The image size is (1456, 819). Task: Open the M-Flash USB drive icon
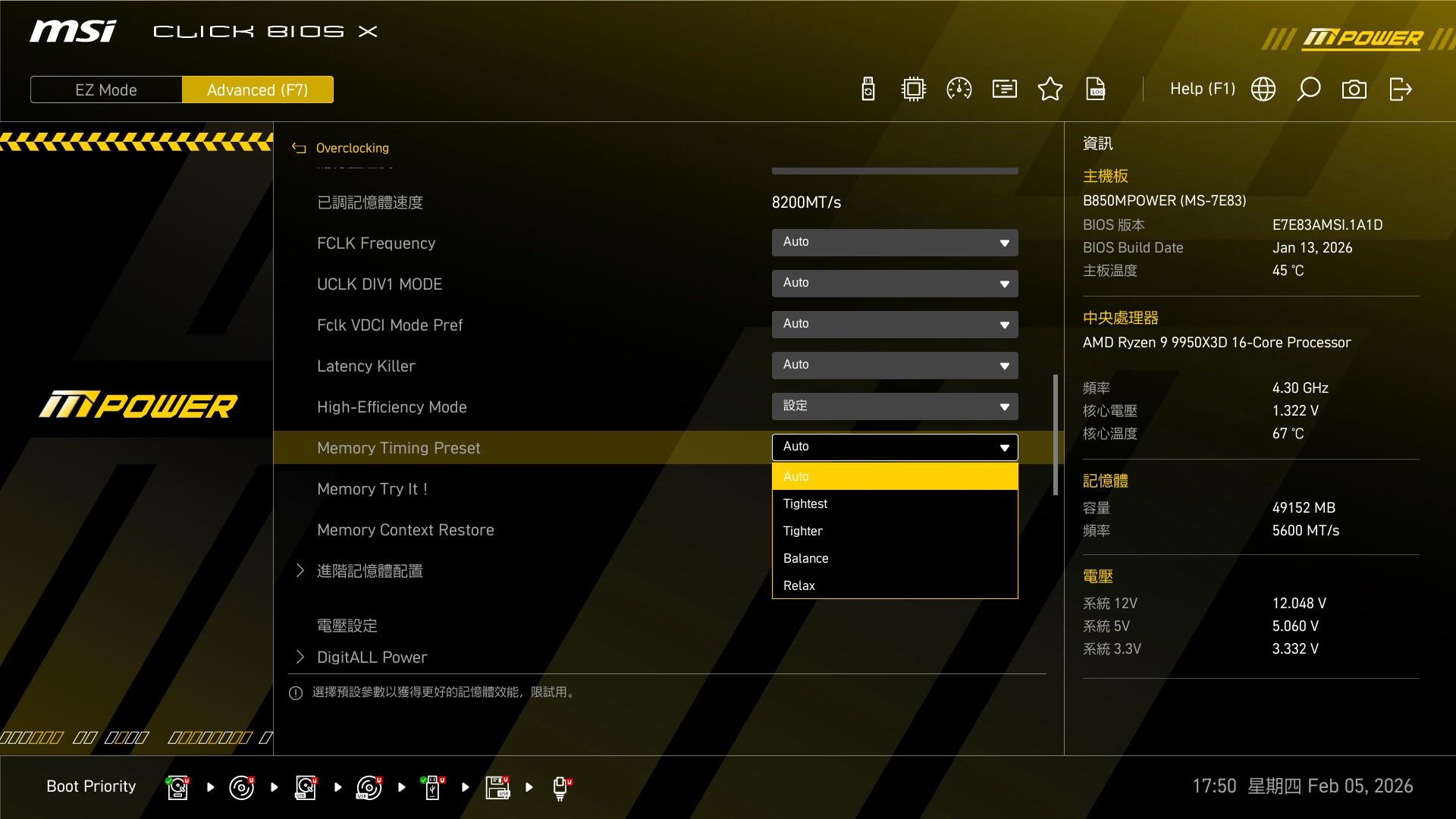point(868,89)
